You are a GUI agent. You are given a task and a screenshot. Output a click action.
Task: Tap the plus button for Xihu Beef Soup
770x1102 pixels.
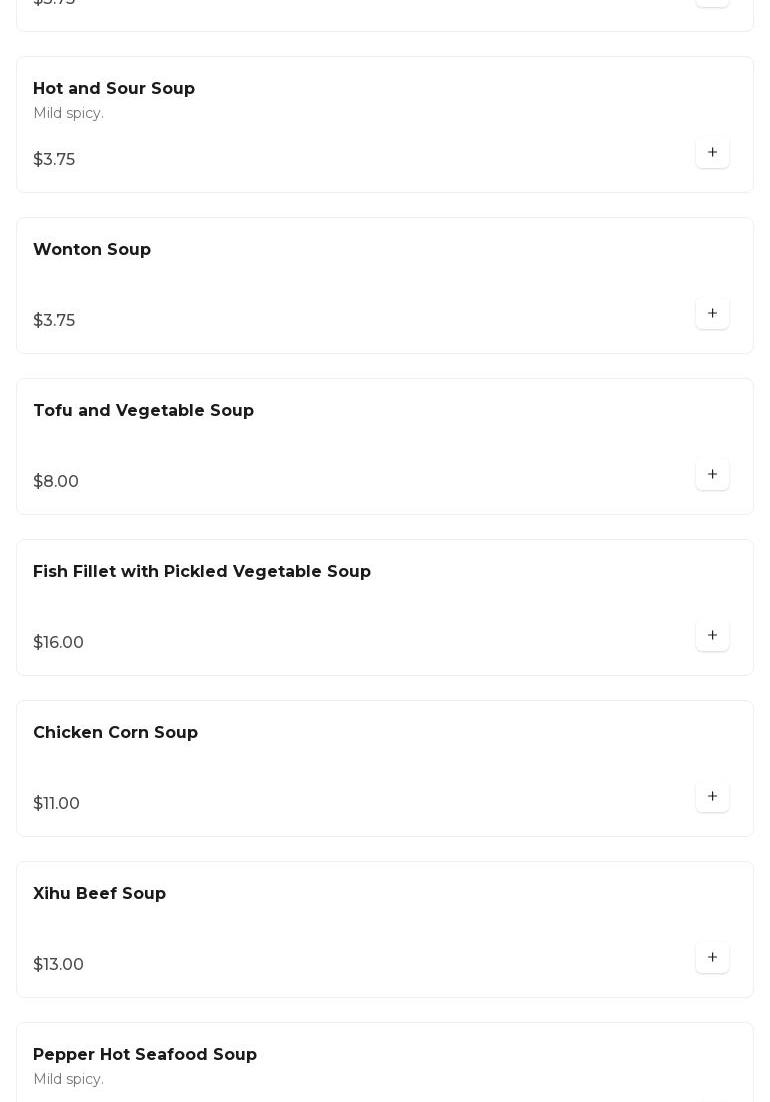712,958
